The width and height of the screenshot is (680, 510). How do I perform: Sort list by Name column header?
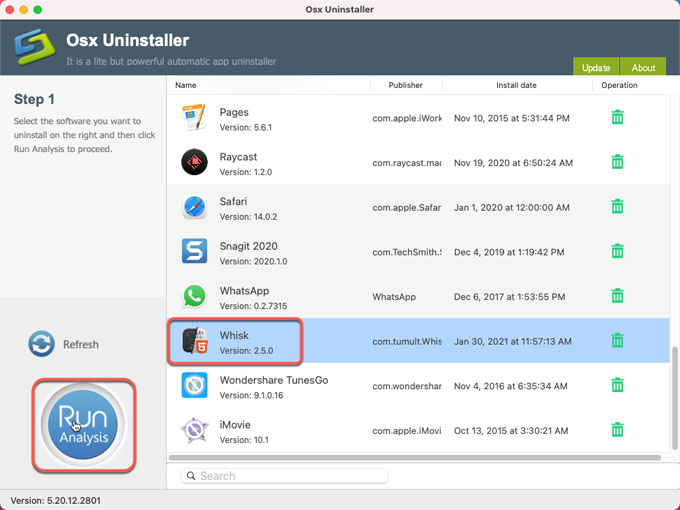coord(186,85)
